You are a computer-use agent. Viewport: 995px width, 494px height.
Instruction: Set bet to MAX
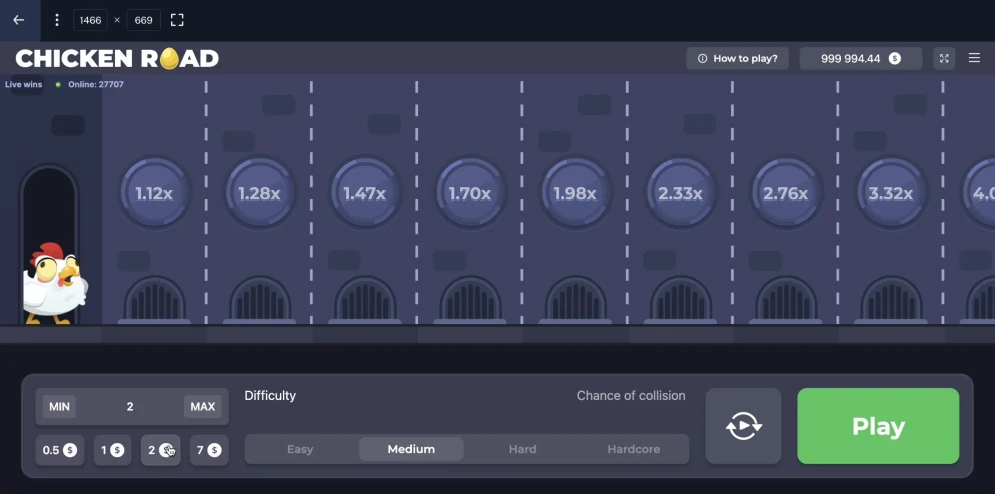point(203,406)
